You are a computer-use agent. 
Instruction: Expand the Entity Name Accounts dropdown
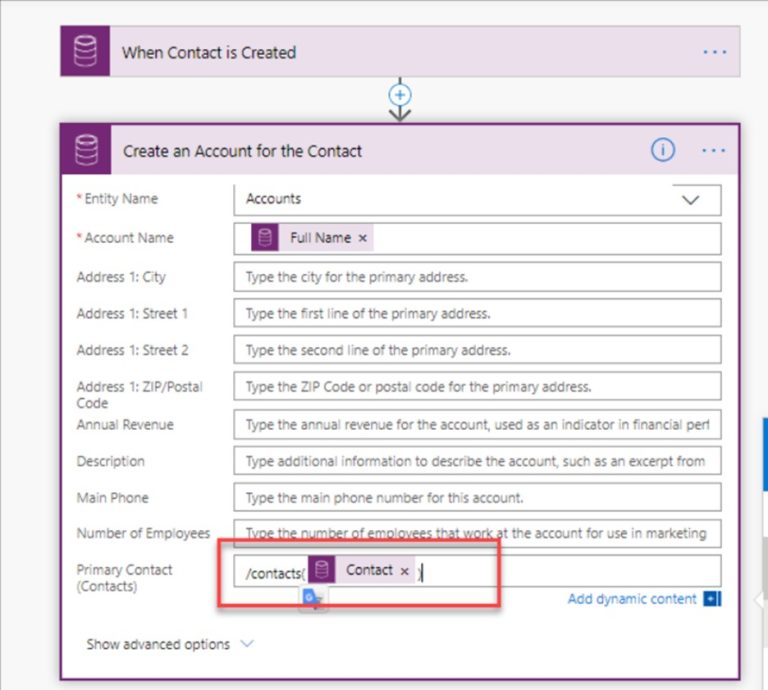click(x=691, y=200)
